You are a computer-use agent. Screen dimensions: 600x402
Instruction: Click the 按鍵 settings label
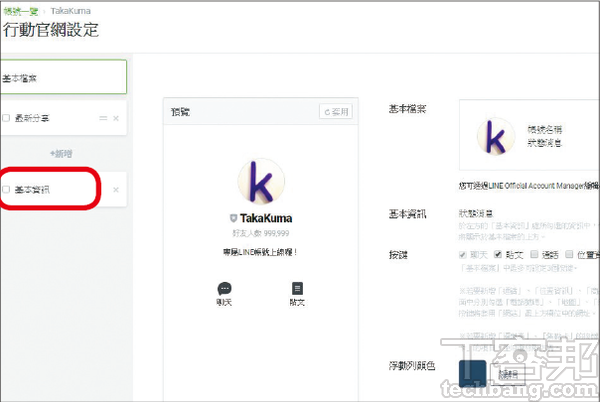tap(398, 255)
